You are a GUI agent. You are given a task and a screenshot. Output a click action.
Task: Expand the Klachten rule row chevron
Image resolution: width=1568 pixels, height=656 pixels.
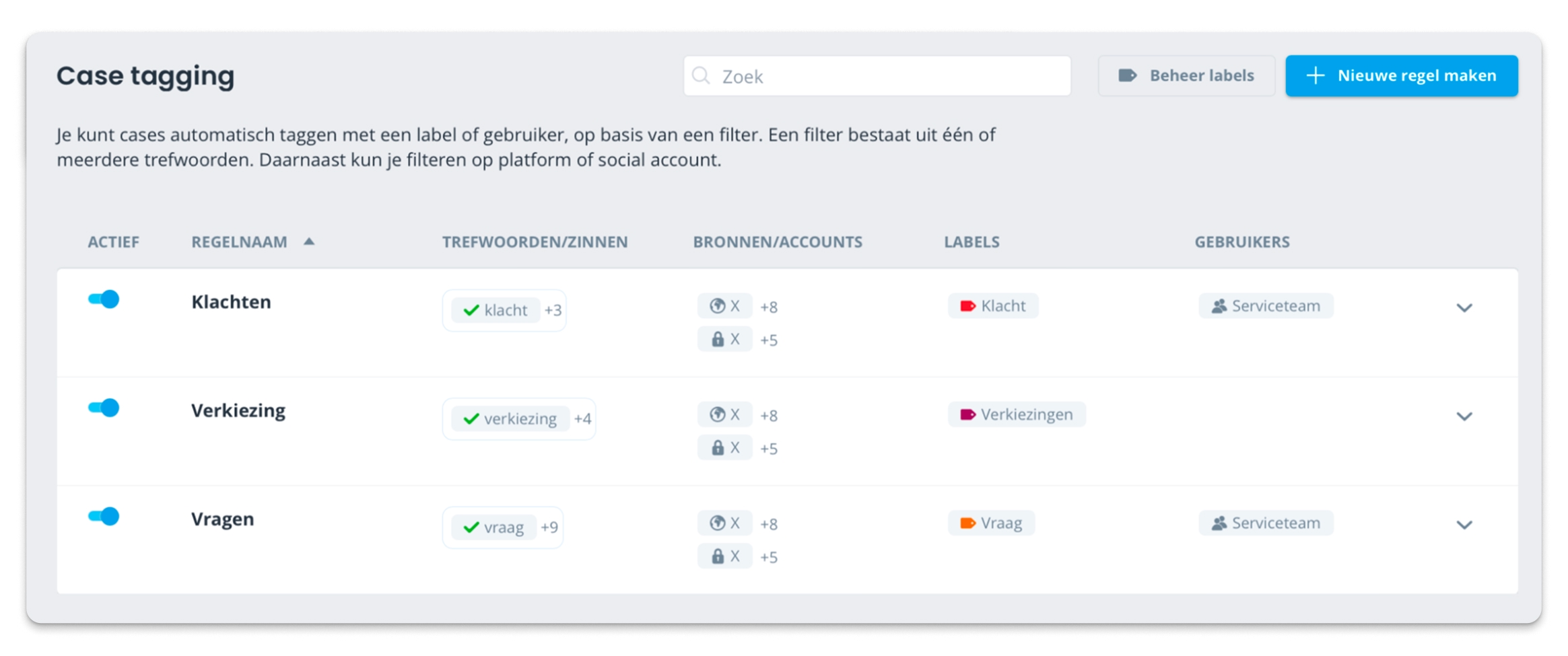tap(1464, 308)
